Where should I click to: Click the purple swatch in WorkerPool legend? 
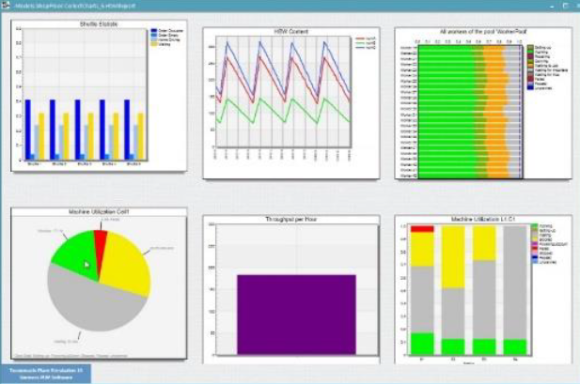pyautogui.click(x=530, y=56)
